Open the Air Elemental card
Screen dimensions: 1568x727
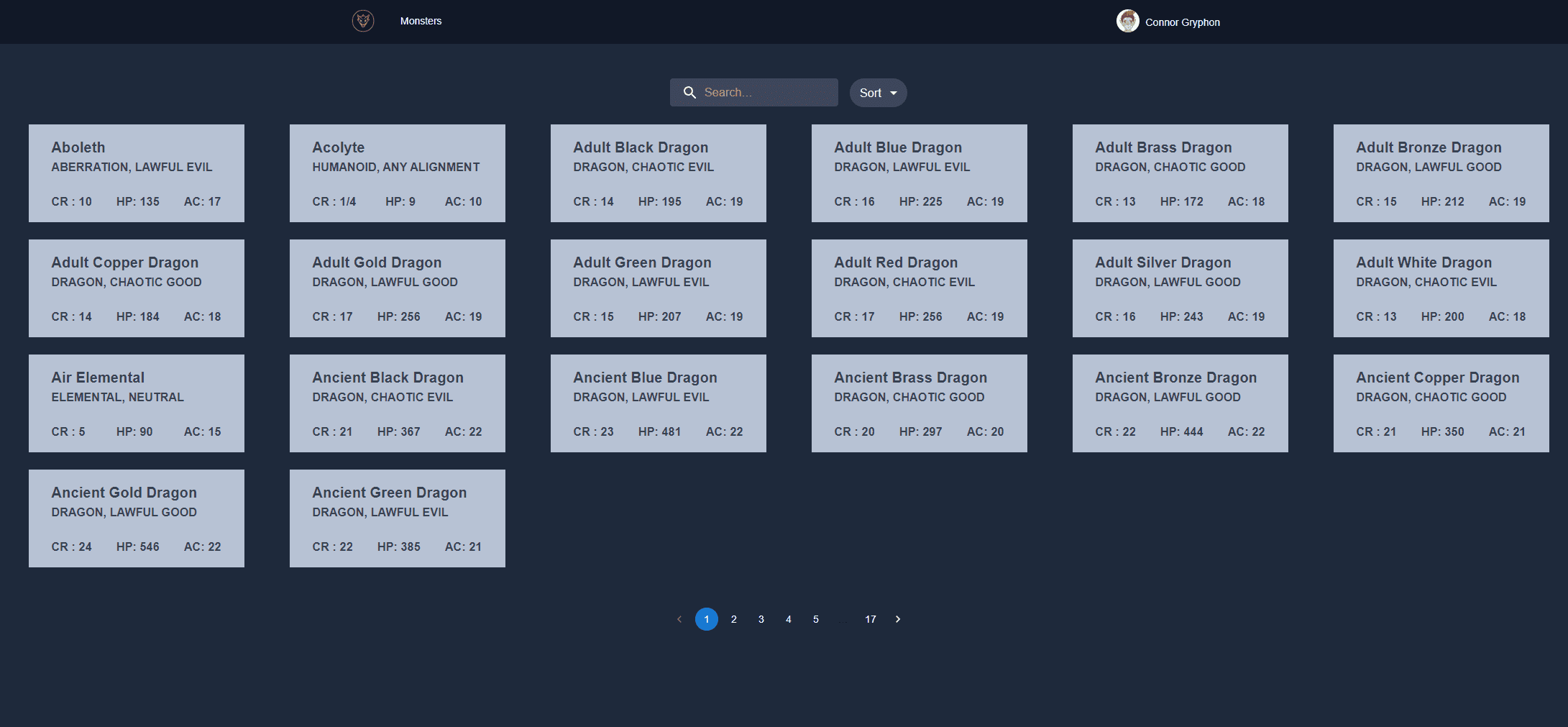[x=136, y=403]
